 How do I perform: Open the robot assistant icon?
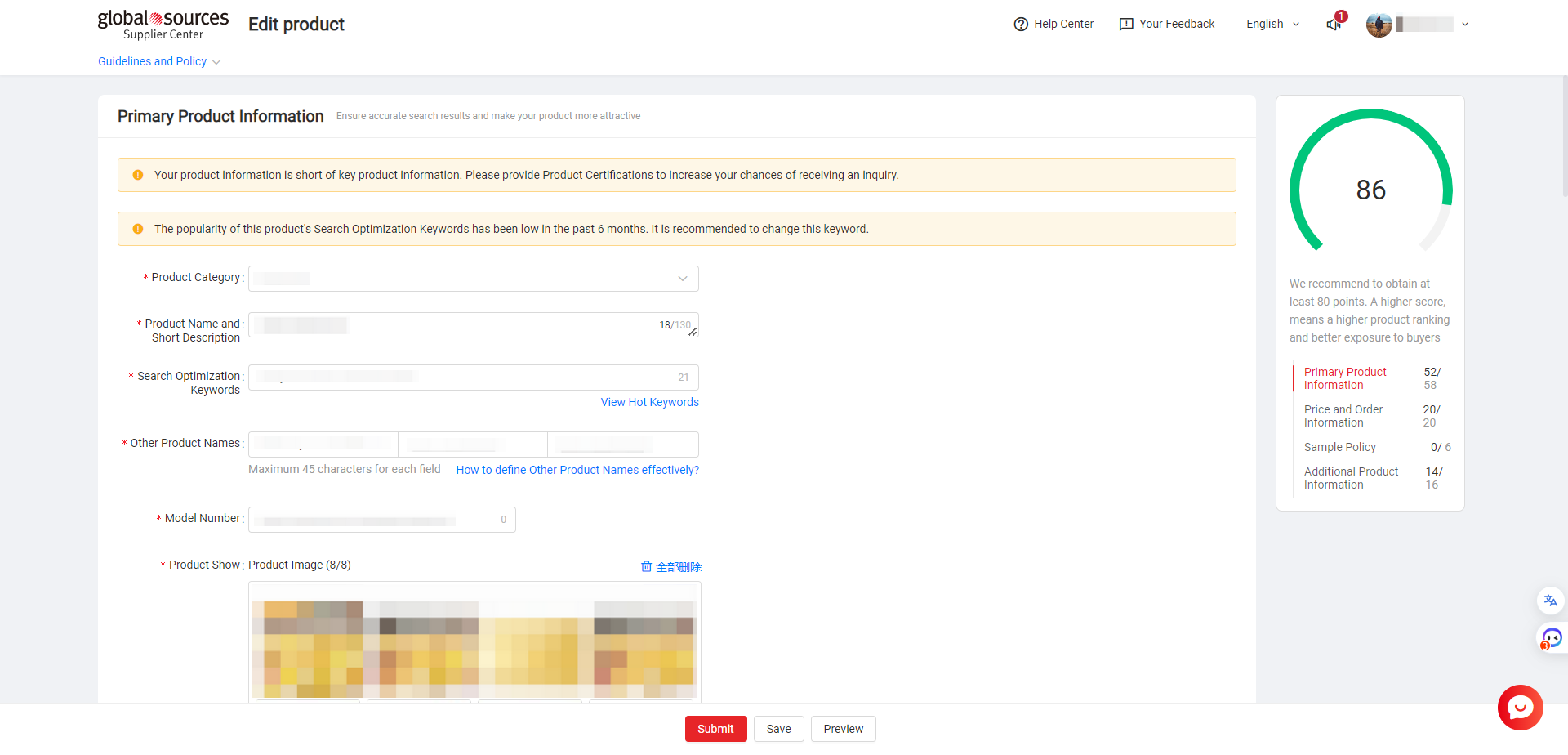pos(1551,637)
